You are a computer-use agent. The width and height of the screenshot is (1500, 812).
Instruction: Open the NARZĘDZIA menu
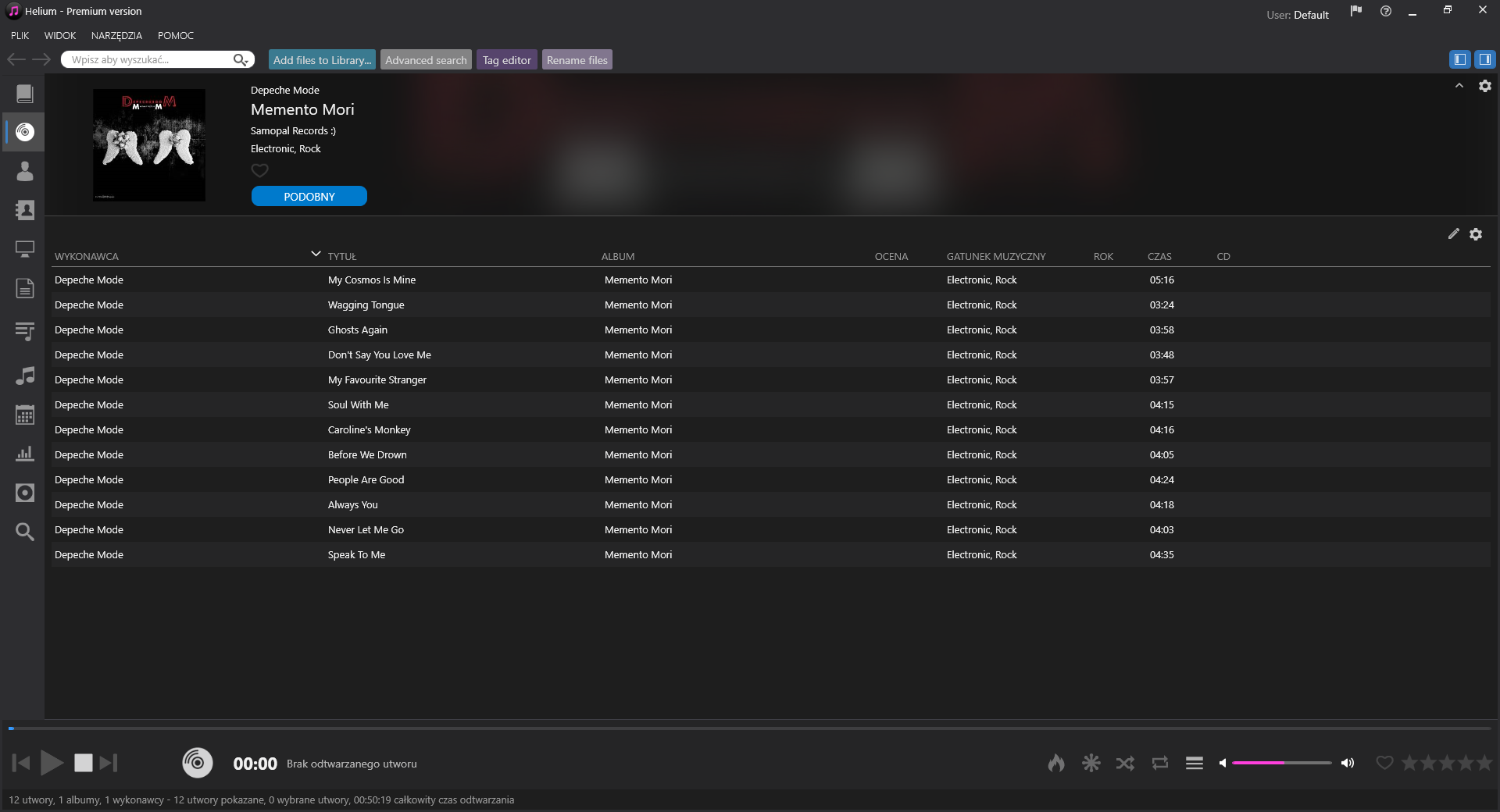point(116,35)
